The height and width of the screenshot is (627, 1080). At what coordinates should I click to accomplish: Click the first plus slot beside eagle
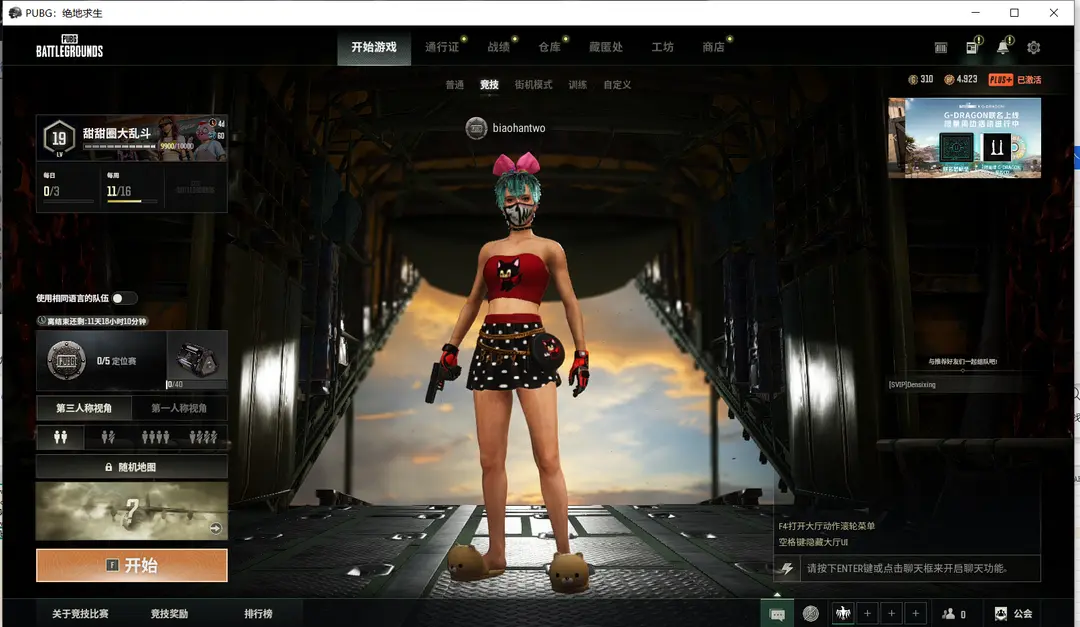click(867, 613)
